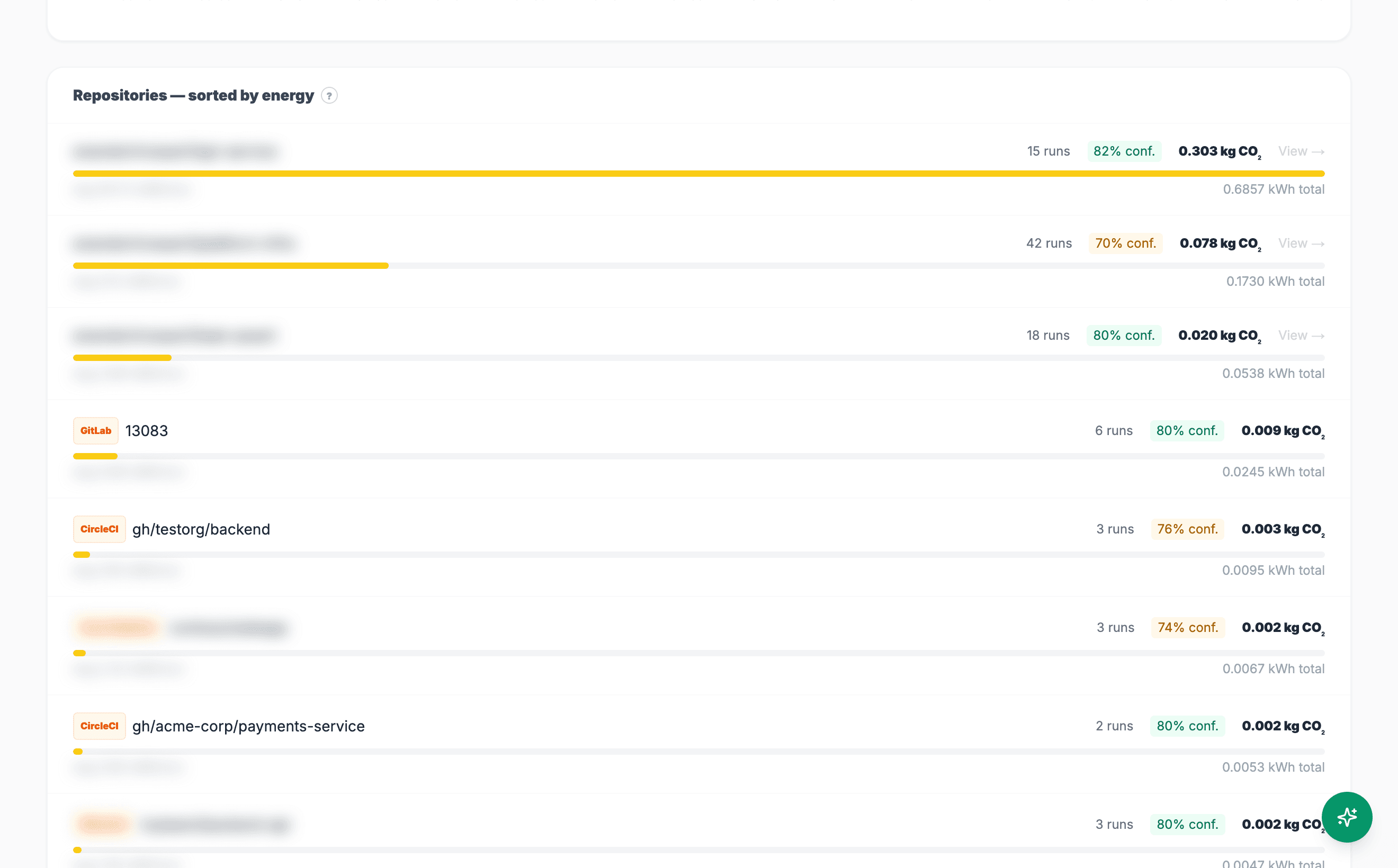The image size is (1398, 868).
Task: Click the GitLab badge on row 13083
Action: pyautogui.click(x=96, y=430)
